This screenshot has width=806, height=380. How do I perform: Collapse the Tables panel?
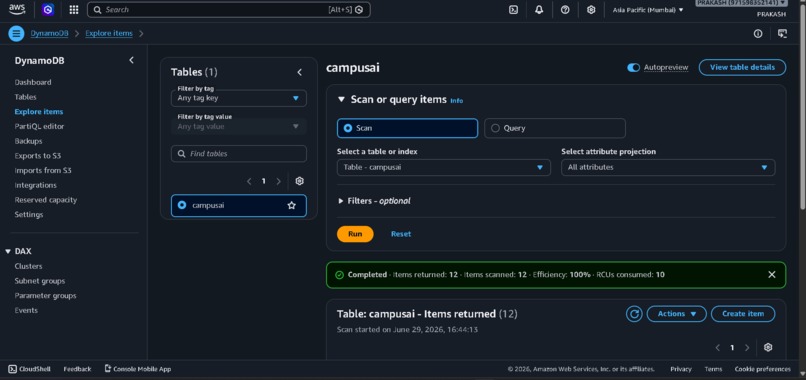click(300, 73)
